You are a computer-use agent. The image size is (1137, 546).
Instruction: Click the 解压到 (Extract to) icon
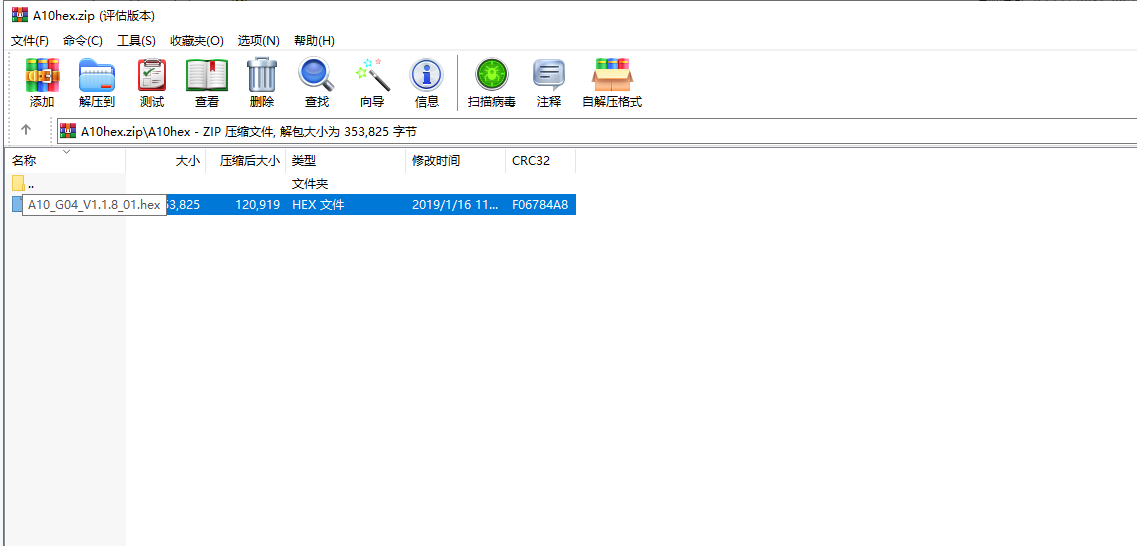click(97, 83)
